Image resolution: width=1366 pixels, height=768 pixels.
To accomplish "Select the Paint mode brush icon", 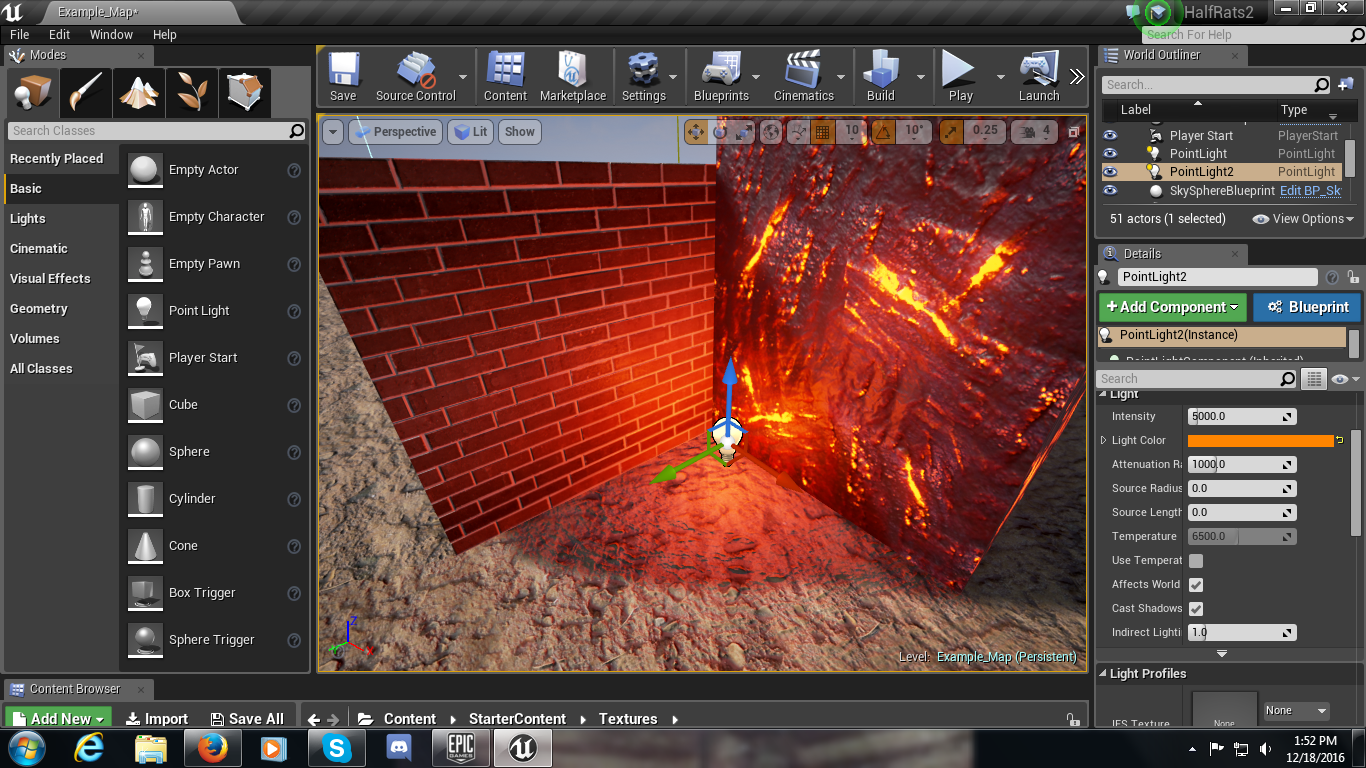I will tap(86, 93).
